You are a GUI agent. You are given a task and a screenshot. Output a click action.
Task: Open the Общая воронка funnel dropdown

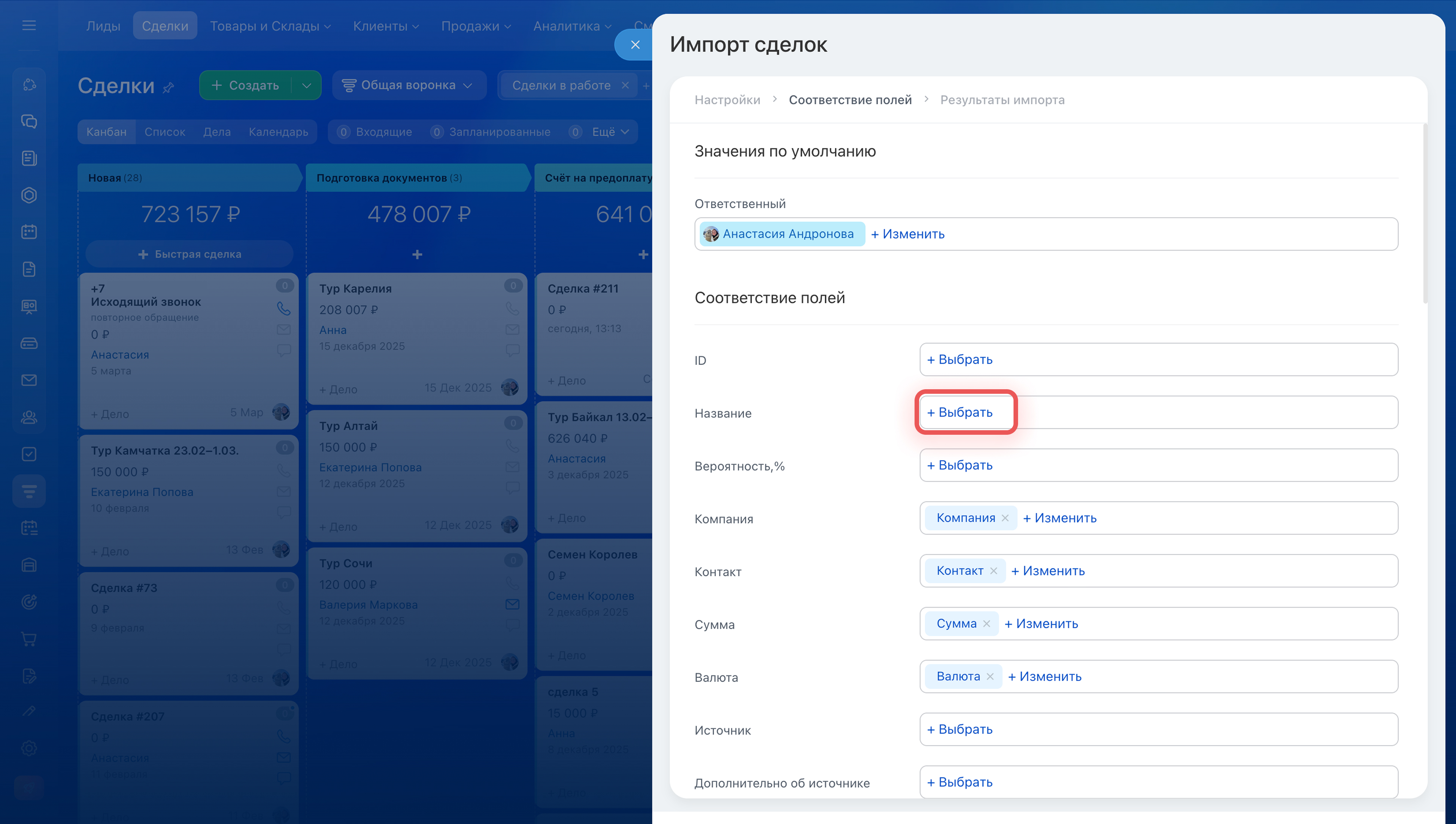[x=408, y=85]
